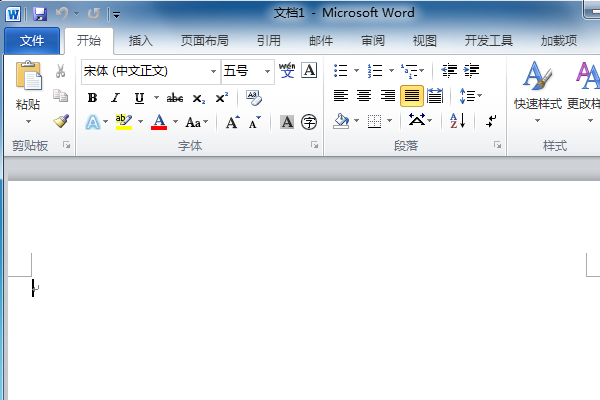Switch to the 视图 tab

click(x=424, y=41)
